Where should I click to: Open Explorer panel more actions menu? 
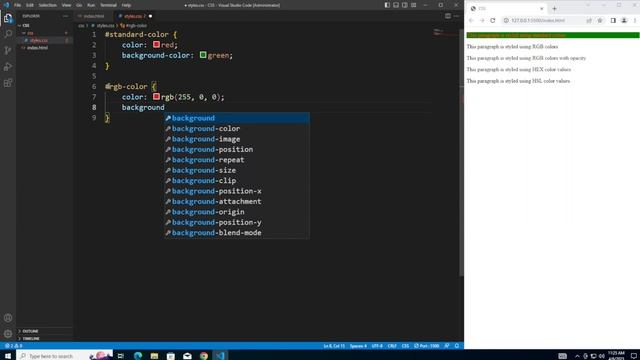click(x=65, y=16)
